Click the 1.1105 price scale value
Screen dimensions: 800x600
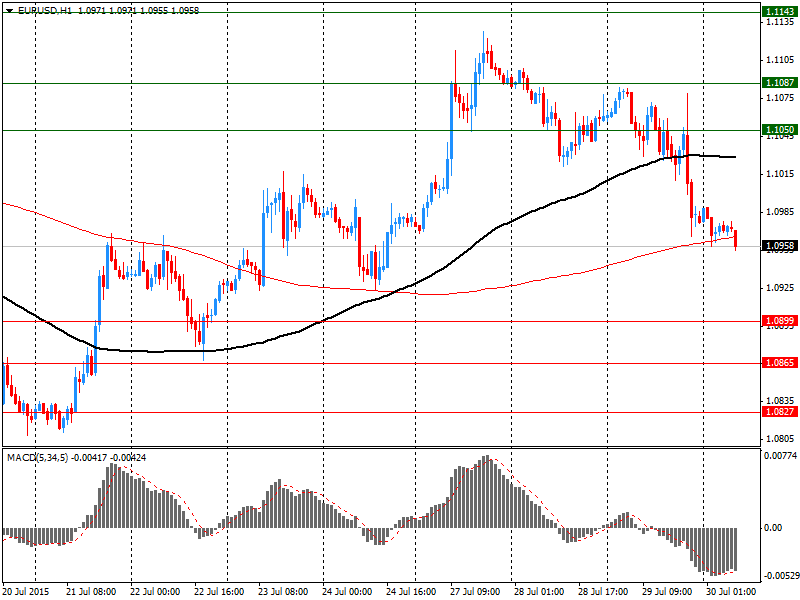tap(780, 60)
